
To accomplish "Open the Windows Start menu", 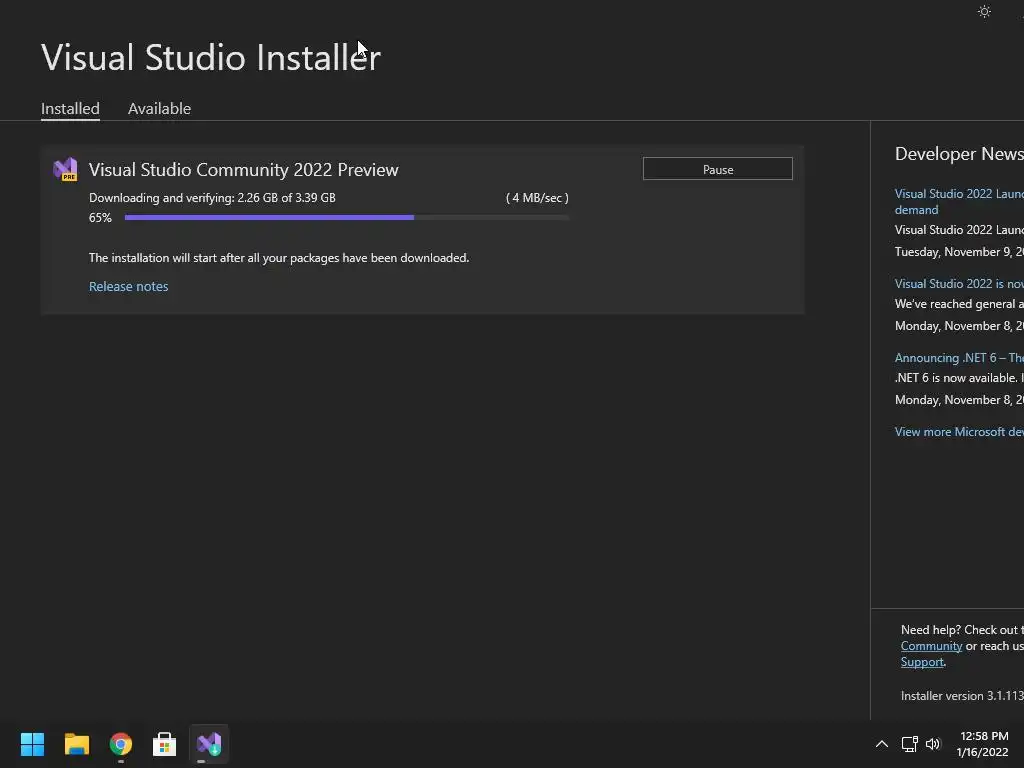I will point(32,744).
